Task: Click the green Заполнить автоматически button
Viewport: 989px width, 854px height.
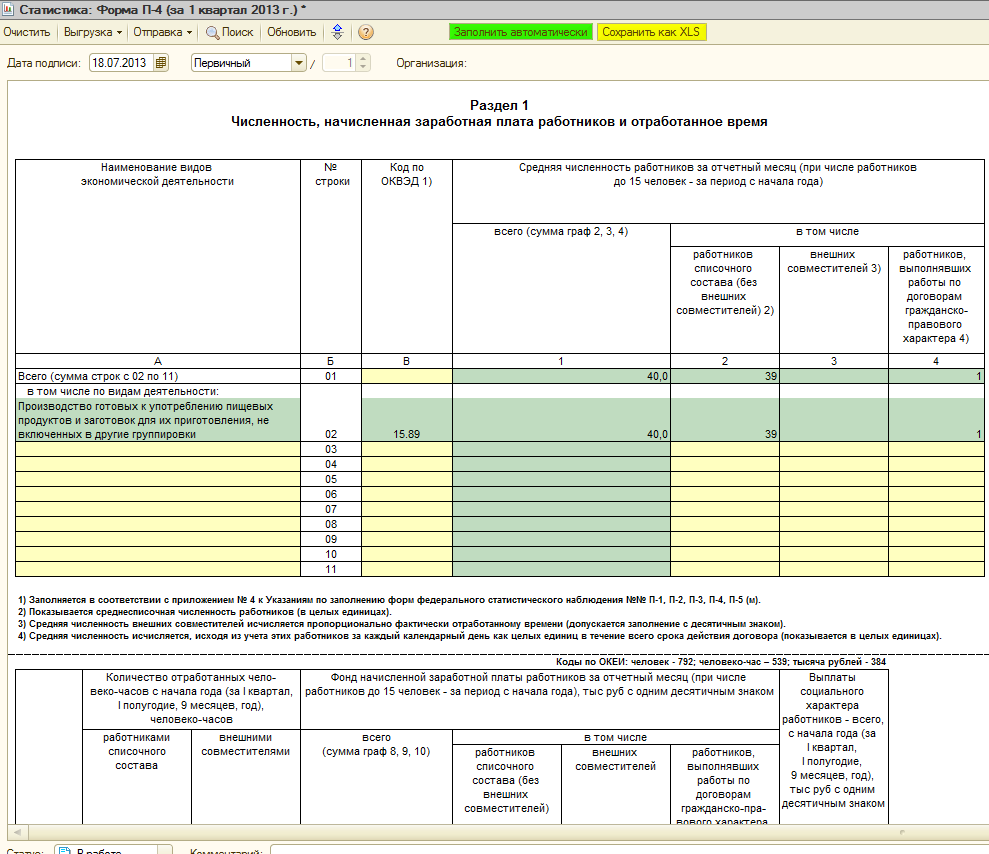Action: click(x=520, y=32)
